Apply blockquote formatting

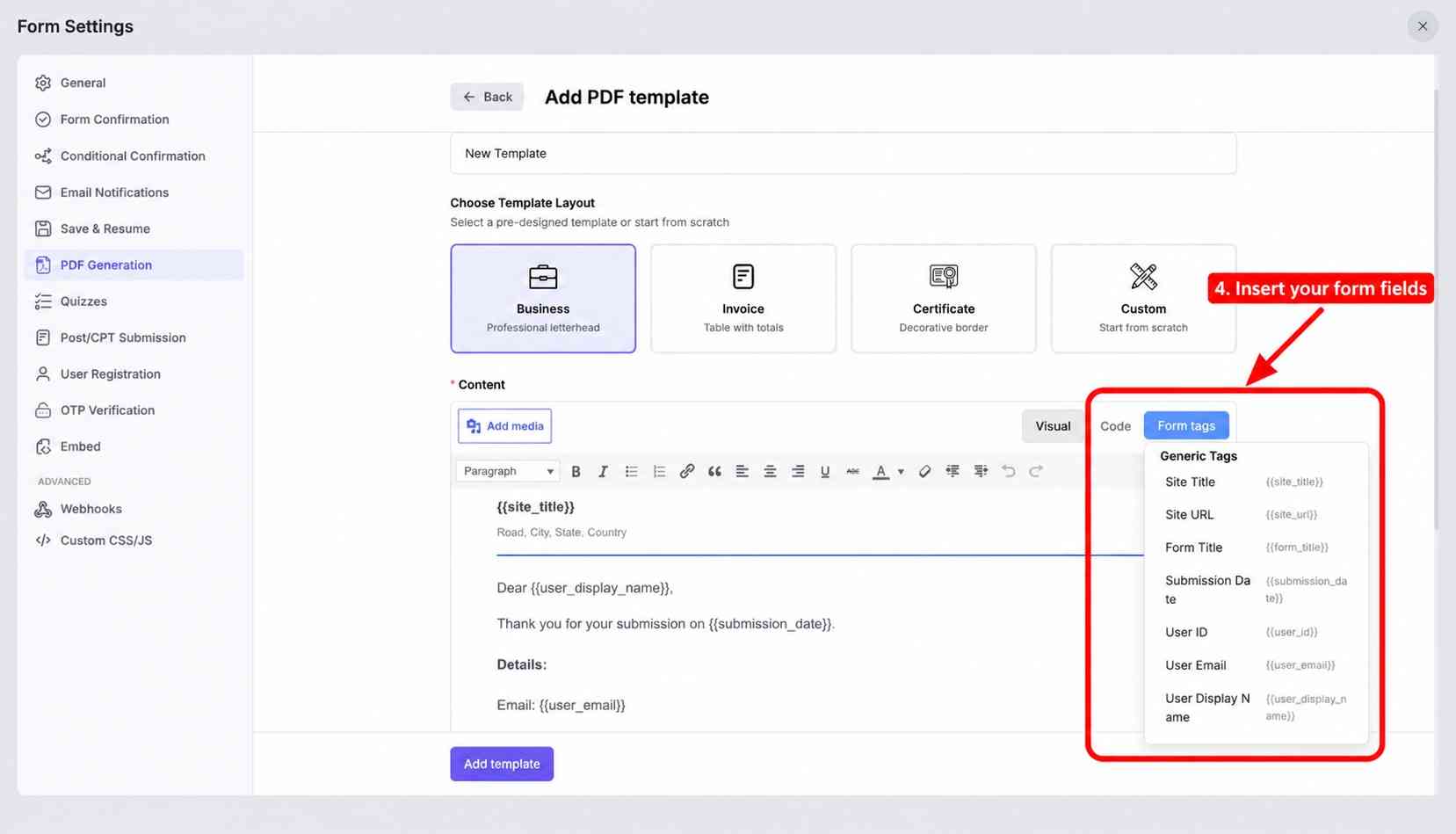(714, 471)
